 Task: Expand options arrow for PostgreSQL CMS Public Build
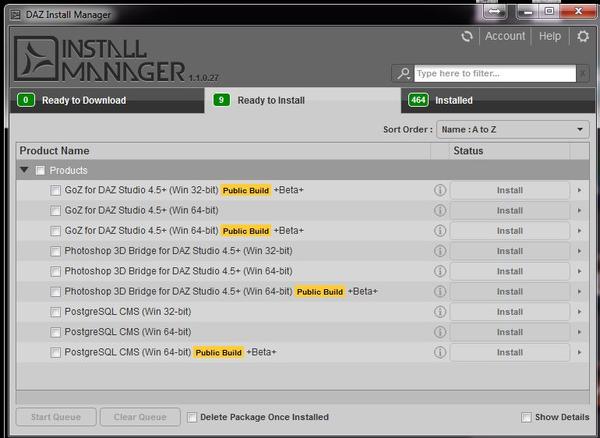[x=580, y=352]
